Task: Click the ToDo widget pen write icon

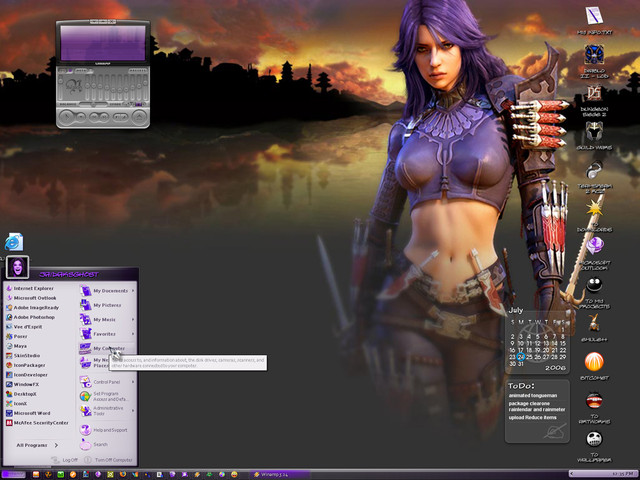Action: pyautogui.click(x=555, y=431)
